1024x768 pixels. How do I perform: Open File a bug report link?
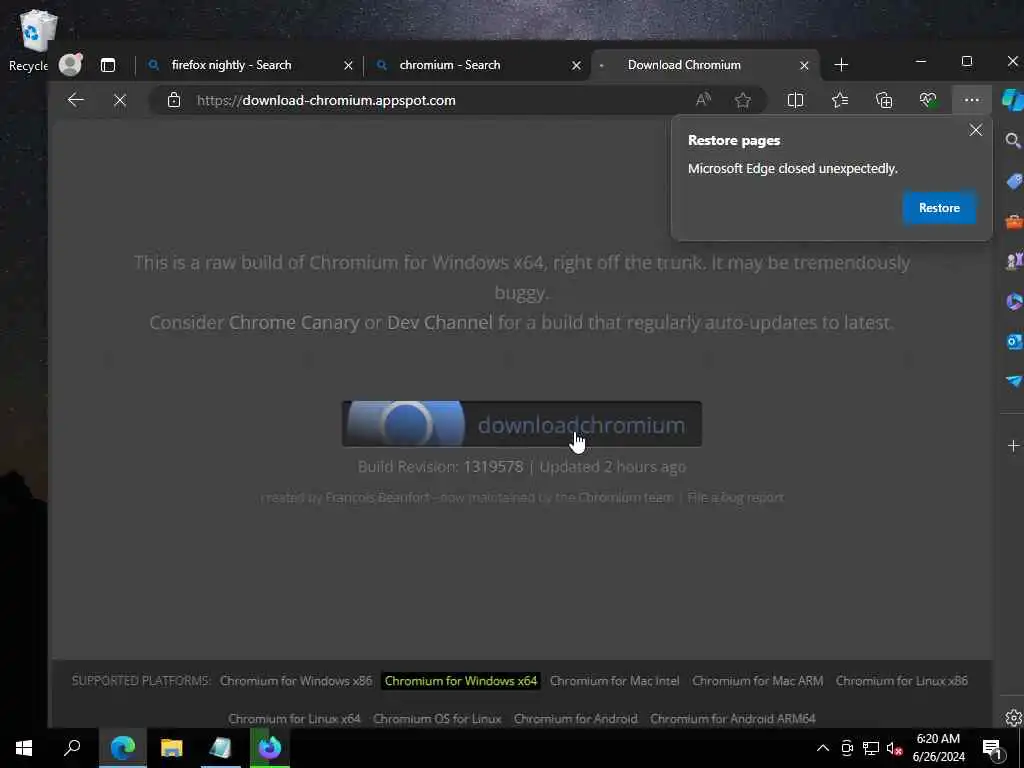[735, 498]
